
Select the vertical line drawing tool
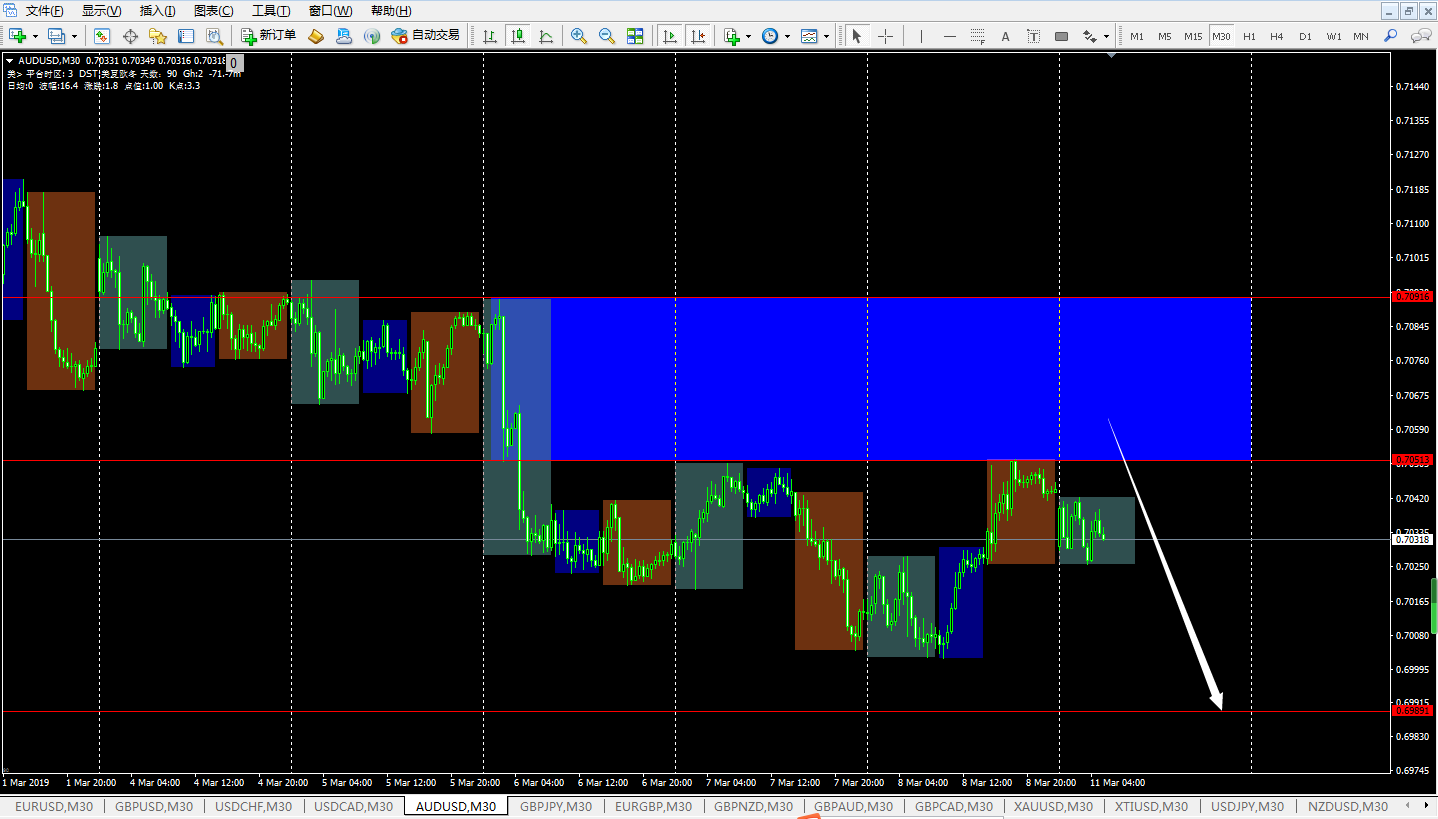pyautogui.click(x=921, y=36)
